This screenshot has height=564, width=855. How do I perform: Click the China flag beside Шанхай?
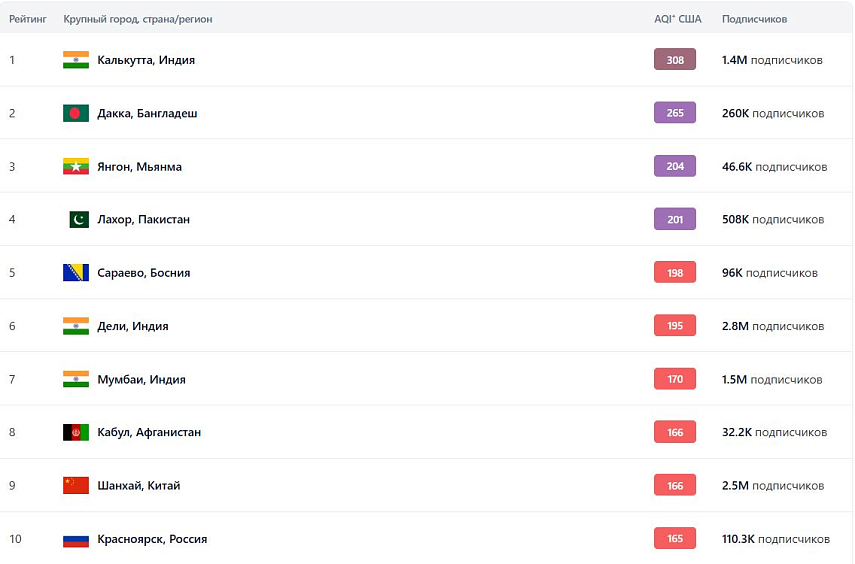tap(76, 485)
